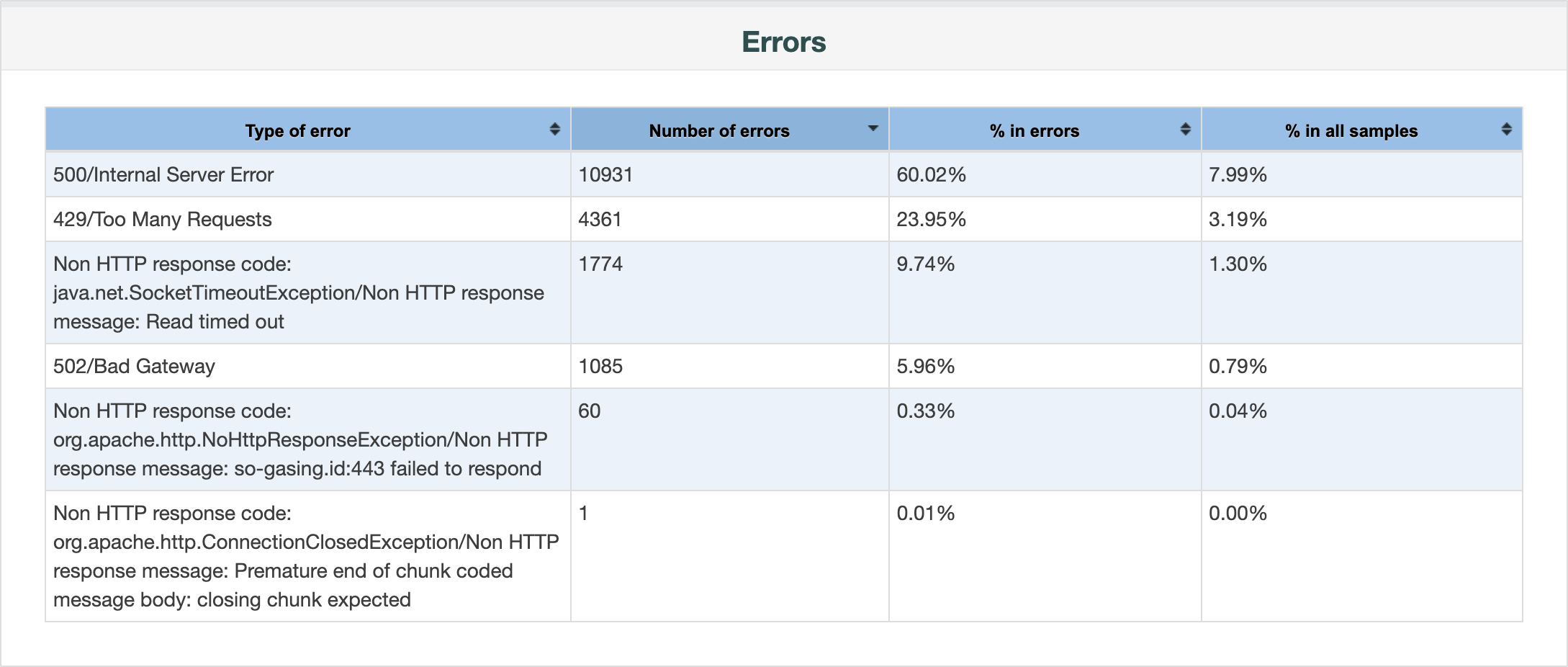Click error count value 60
The height and width of the screenshot is (667, 1568).
pos(590,411)
